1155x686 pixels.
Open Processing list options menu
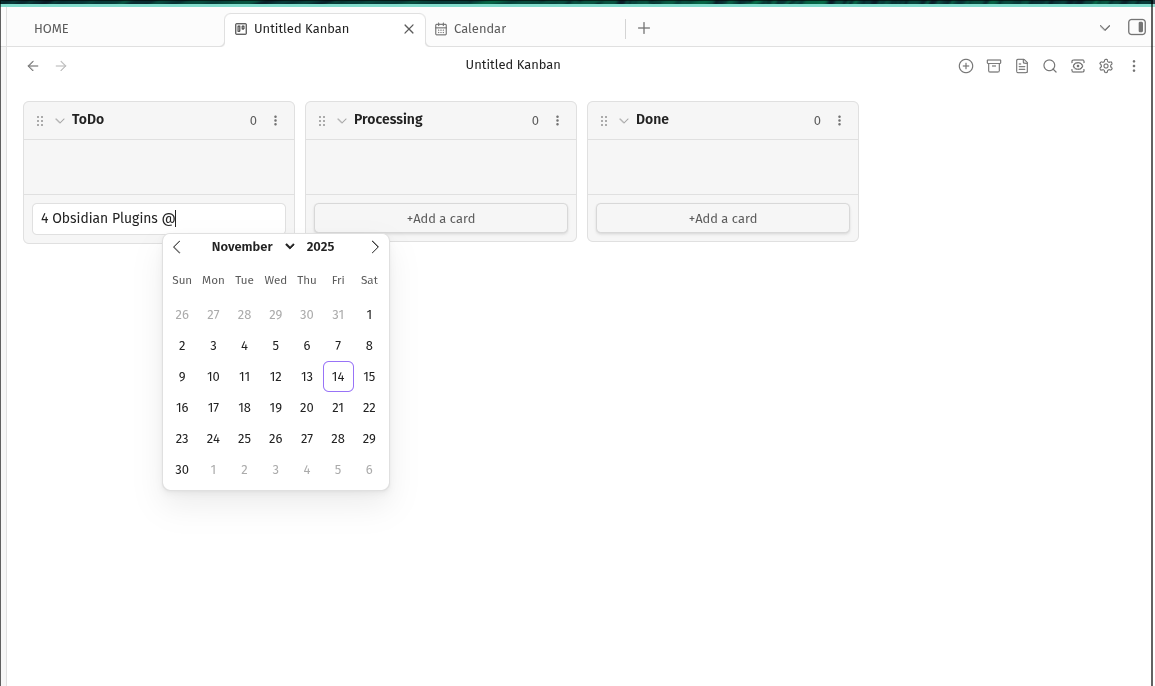coord(558,121)
